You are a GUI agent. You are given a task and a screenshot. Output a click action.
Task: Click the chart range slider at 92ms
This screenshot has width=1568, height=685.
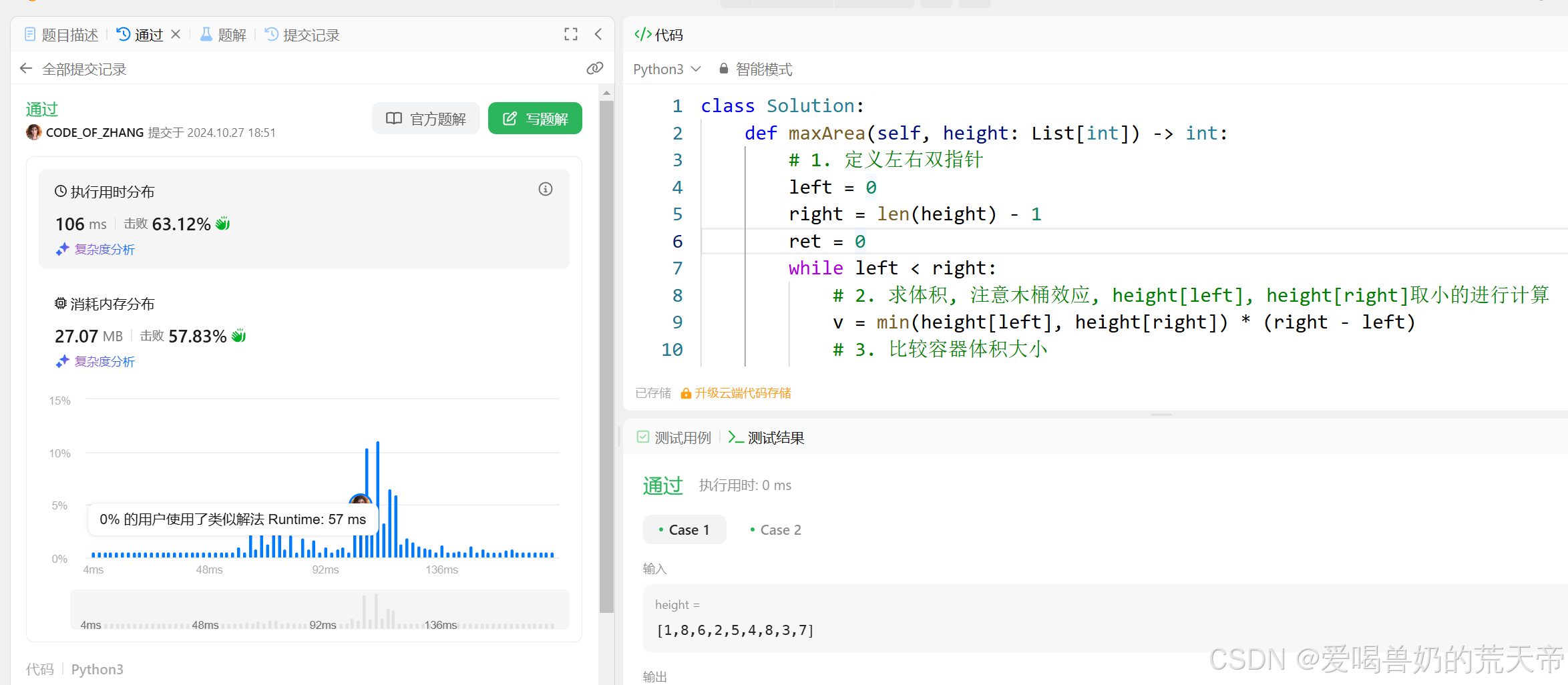click(x=323, y=625)
